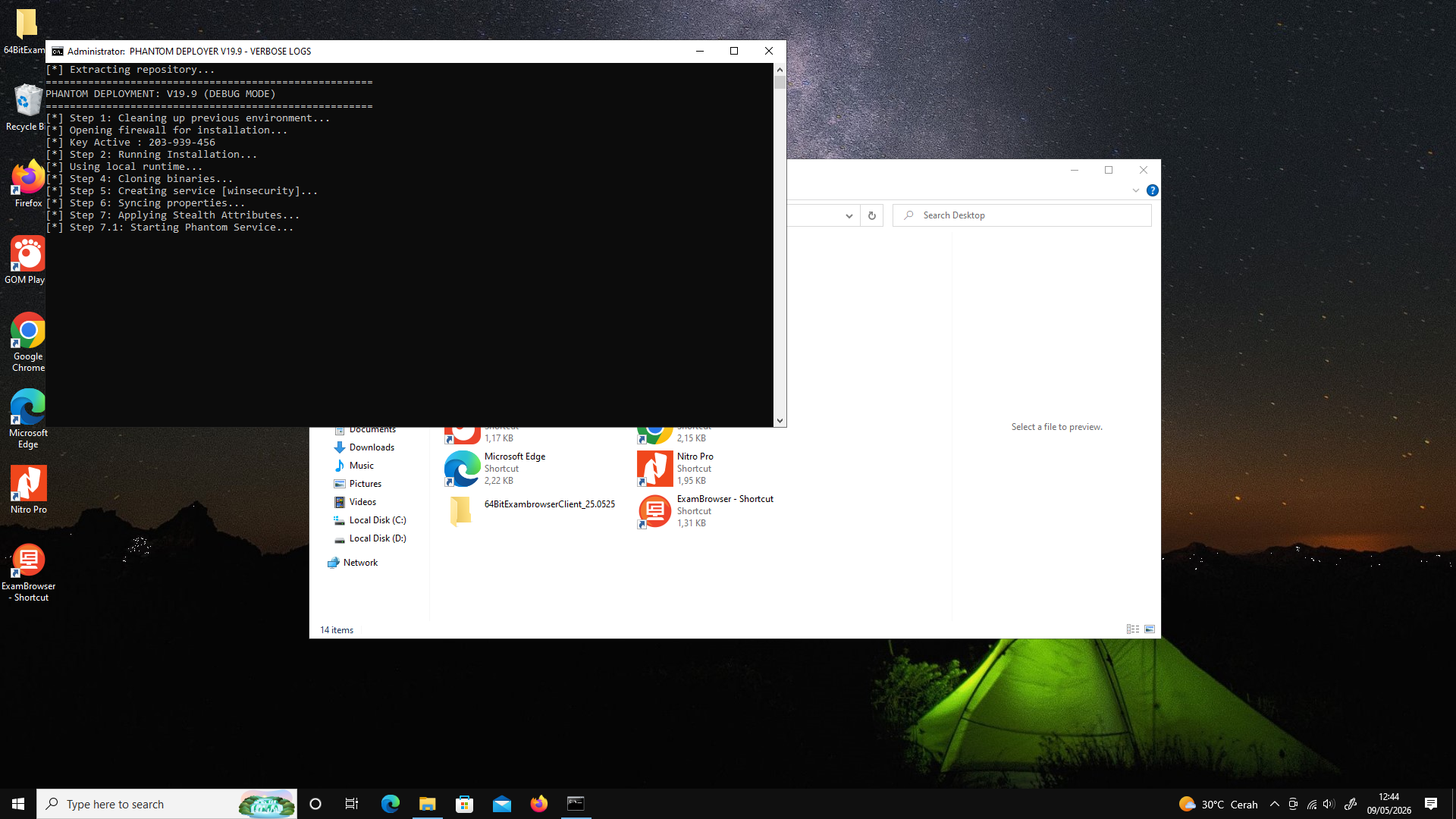Viewport: 1456px width, 819px height.
Task: Click the taskbar search box
Action: [x=167, y=804]
